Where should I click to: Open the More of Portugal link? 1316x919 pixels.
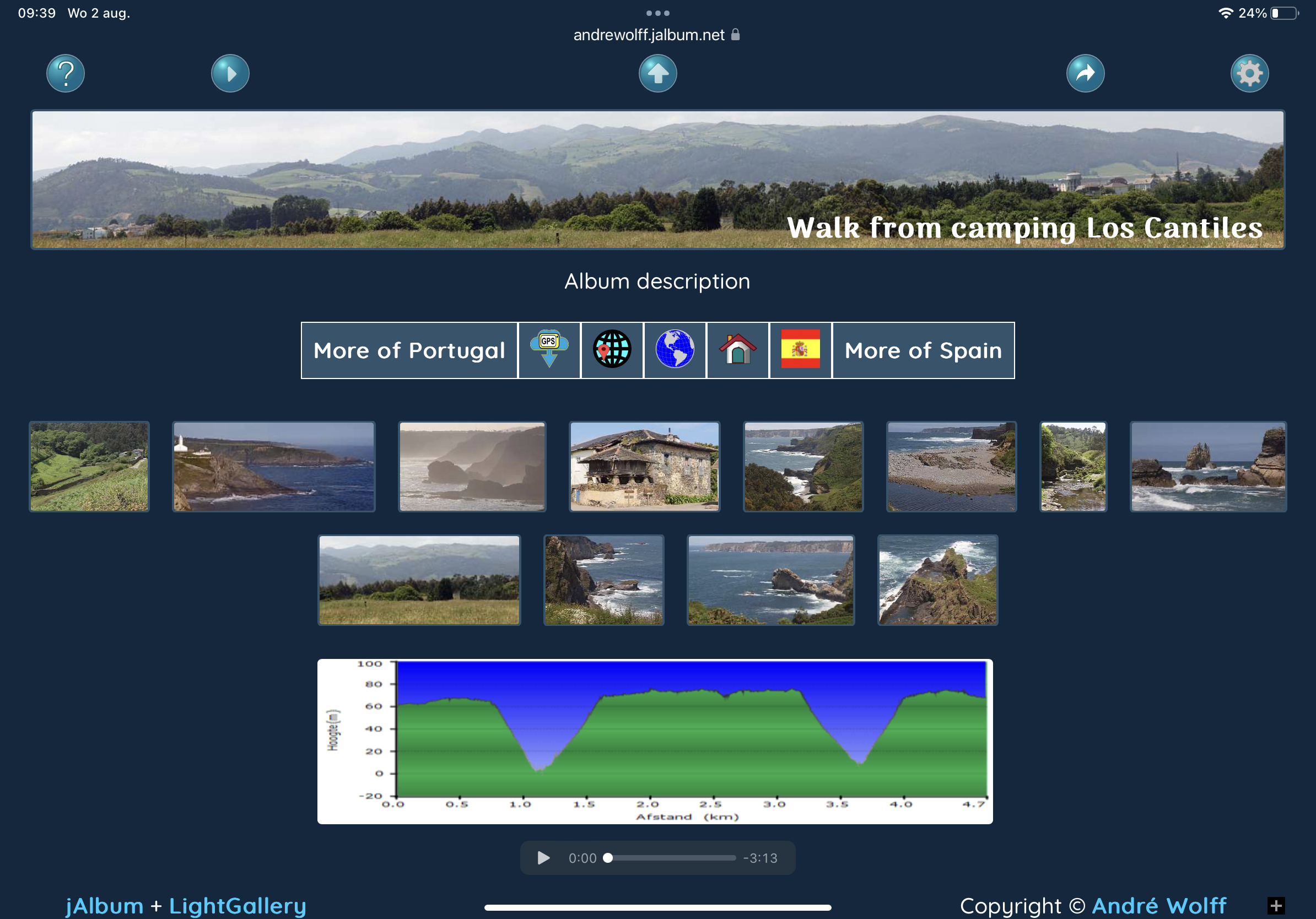[x=409, y=350]
